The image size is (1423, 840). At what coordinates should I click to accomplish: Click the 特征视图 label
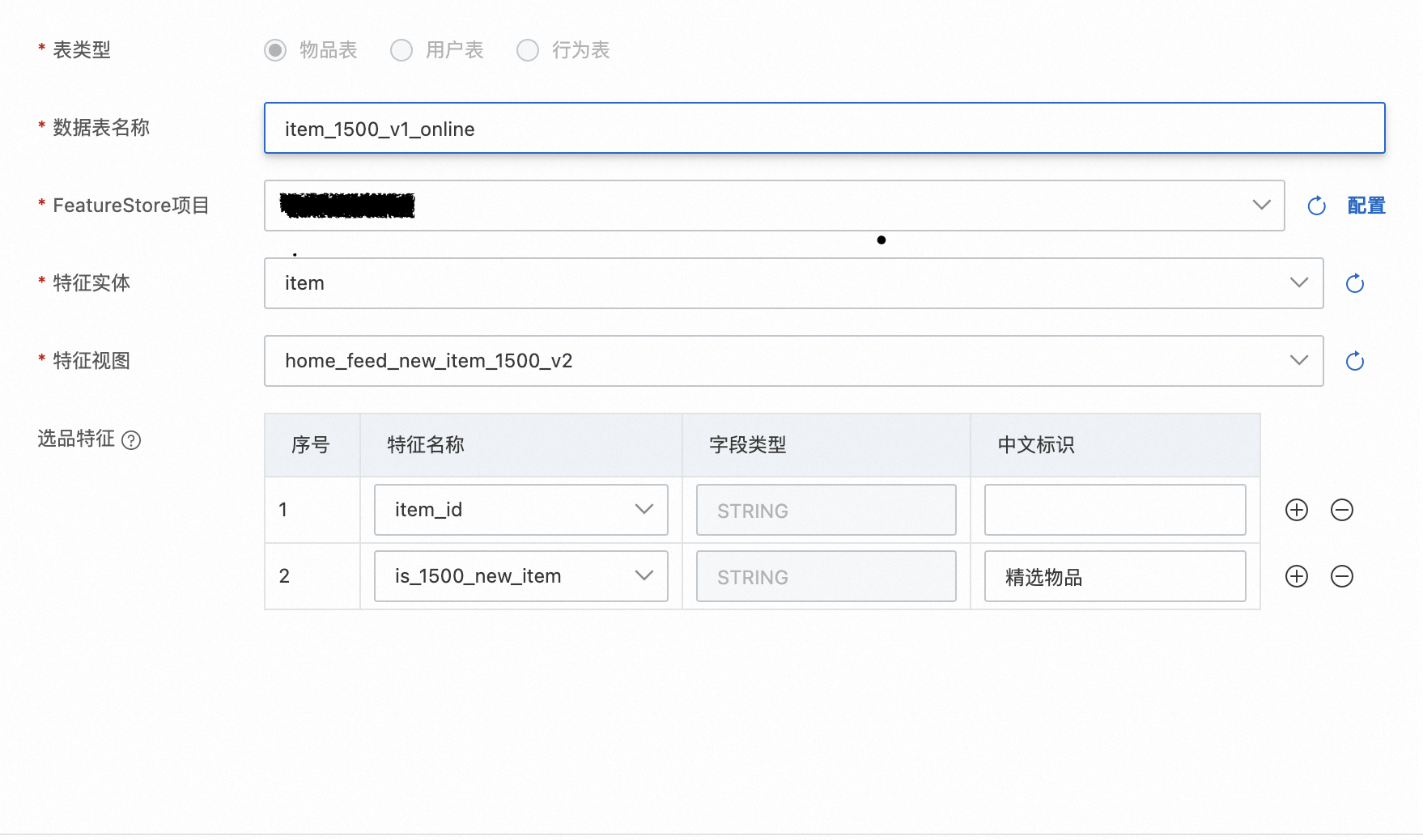[91, 361]
